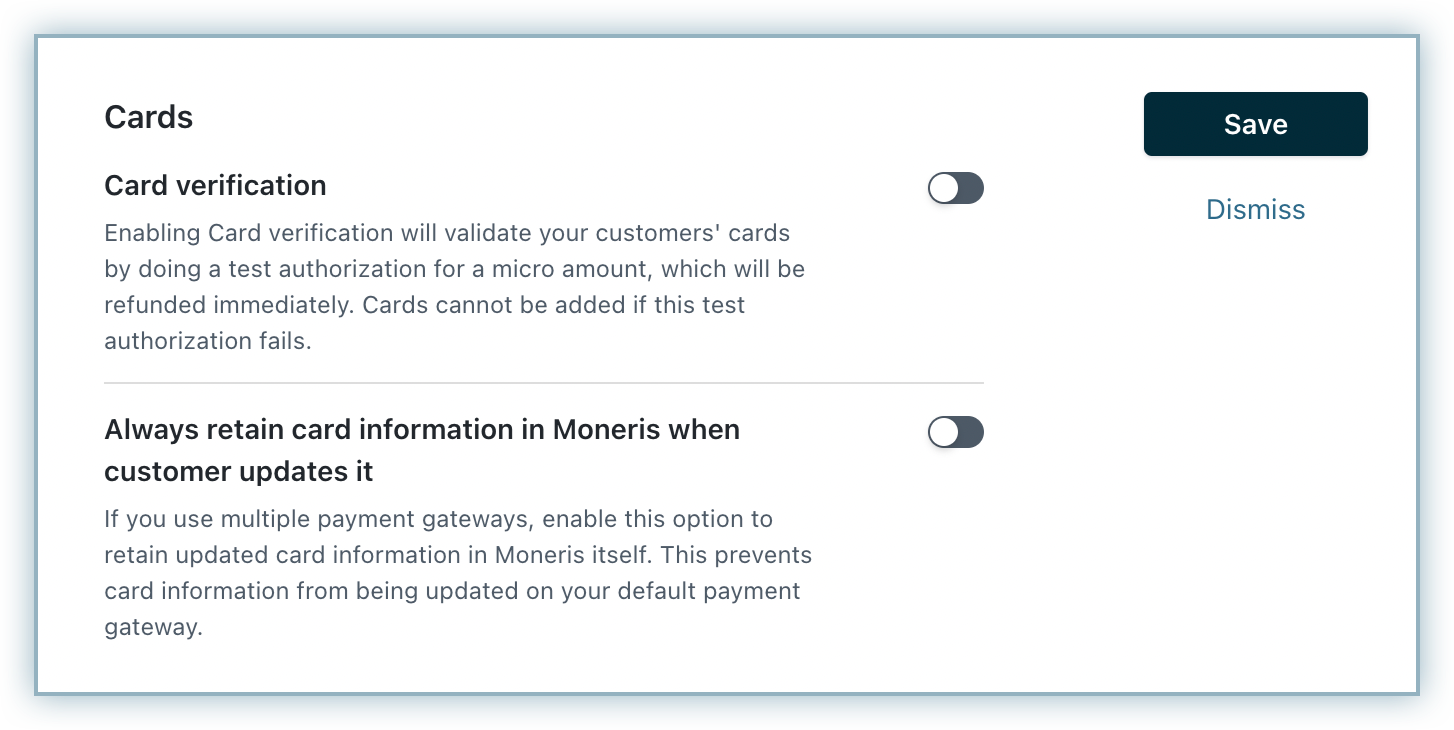Select the Card verification label
Viewport: 1454px width, 730px height.
pos(215,186)
